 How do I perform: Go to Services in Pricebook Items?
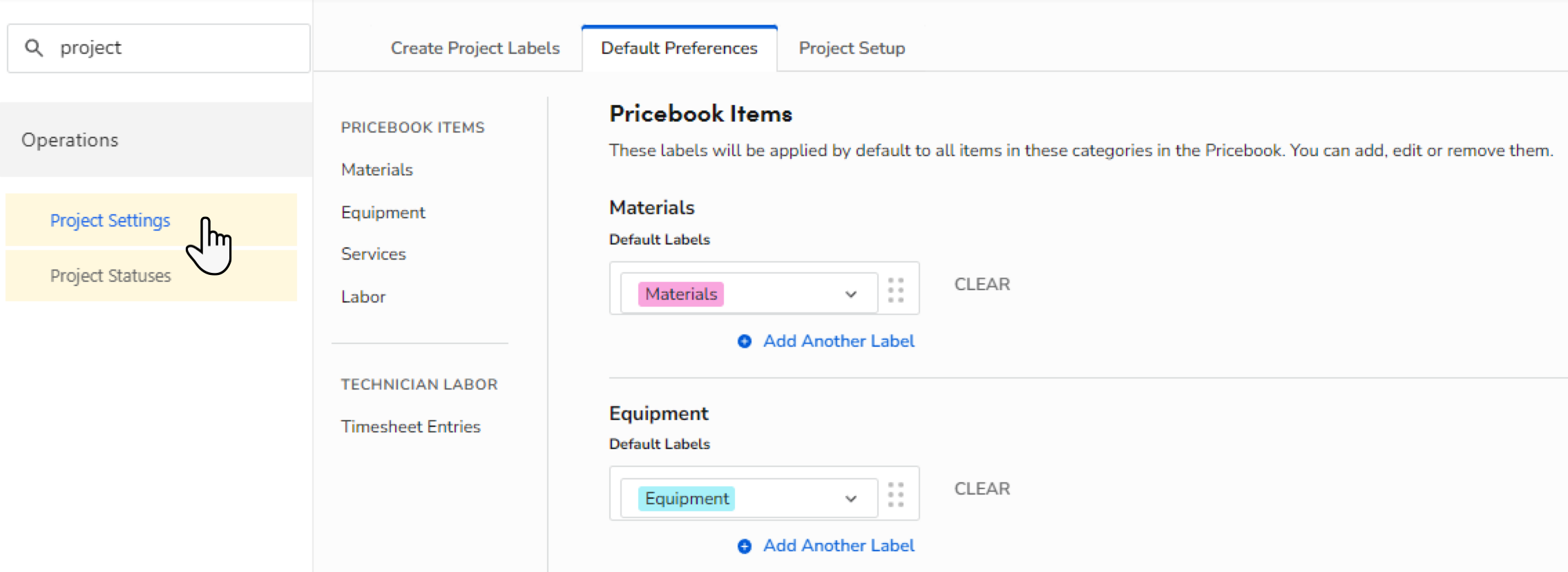coord(373,254)
